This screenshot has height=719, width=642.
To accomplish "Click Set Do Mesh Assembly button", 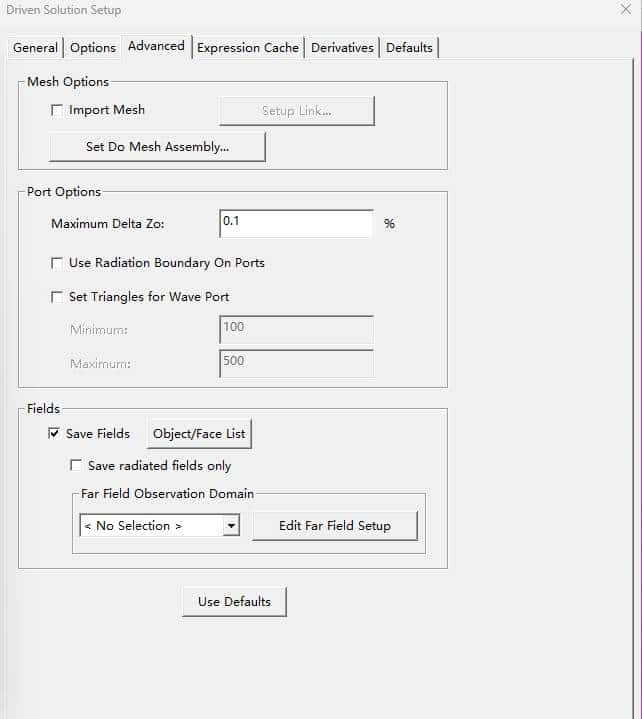I will point(157,147).
